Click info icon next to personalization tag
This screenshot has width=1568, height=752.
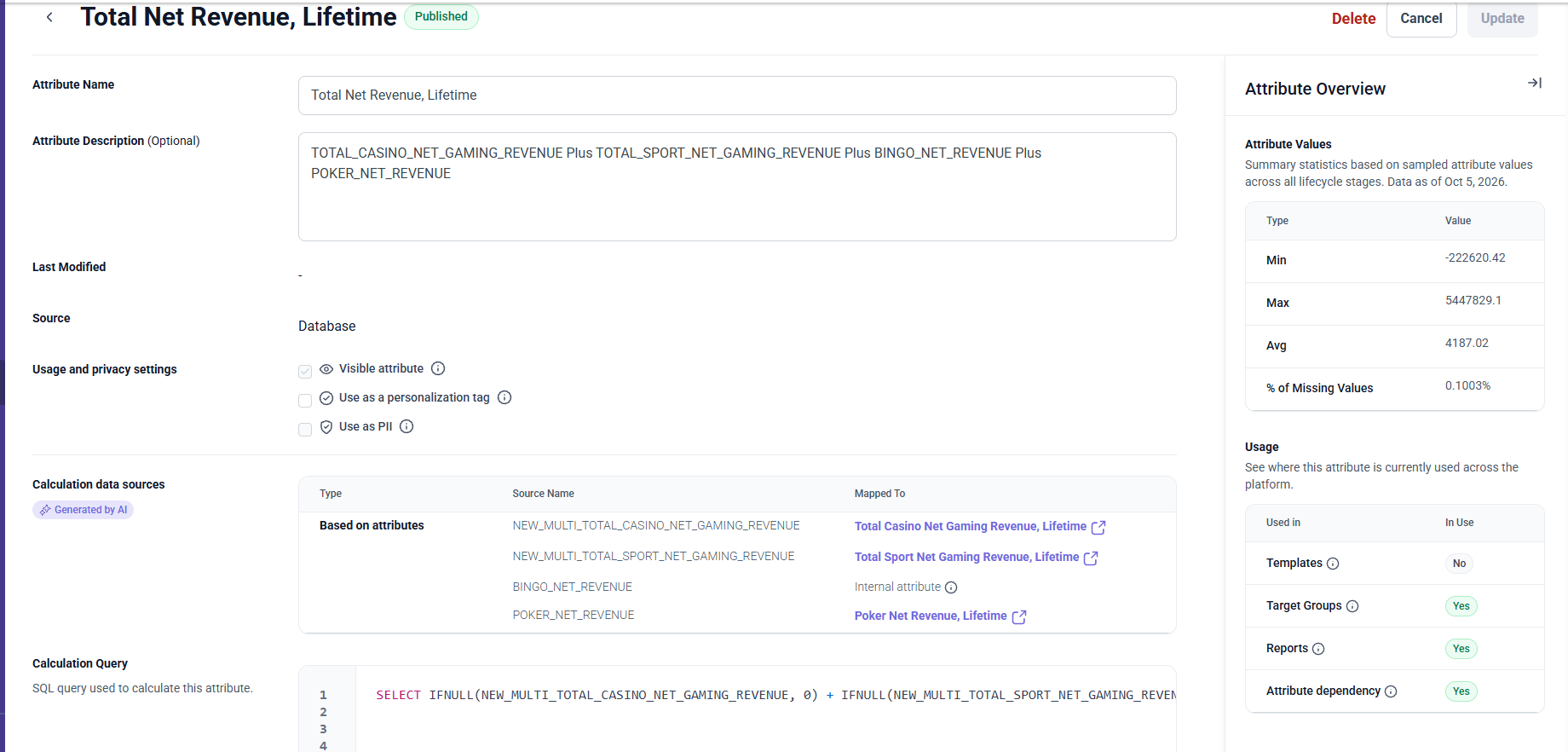[504, 397]
